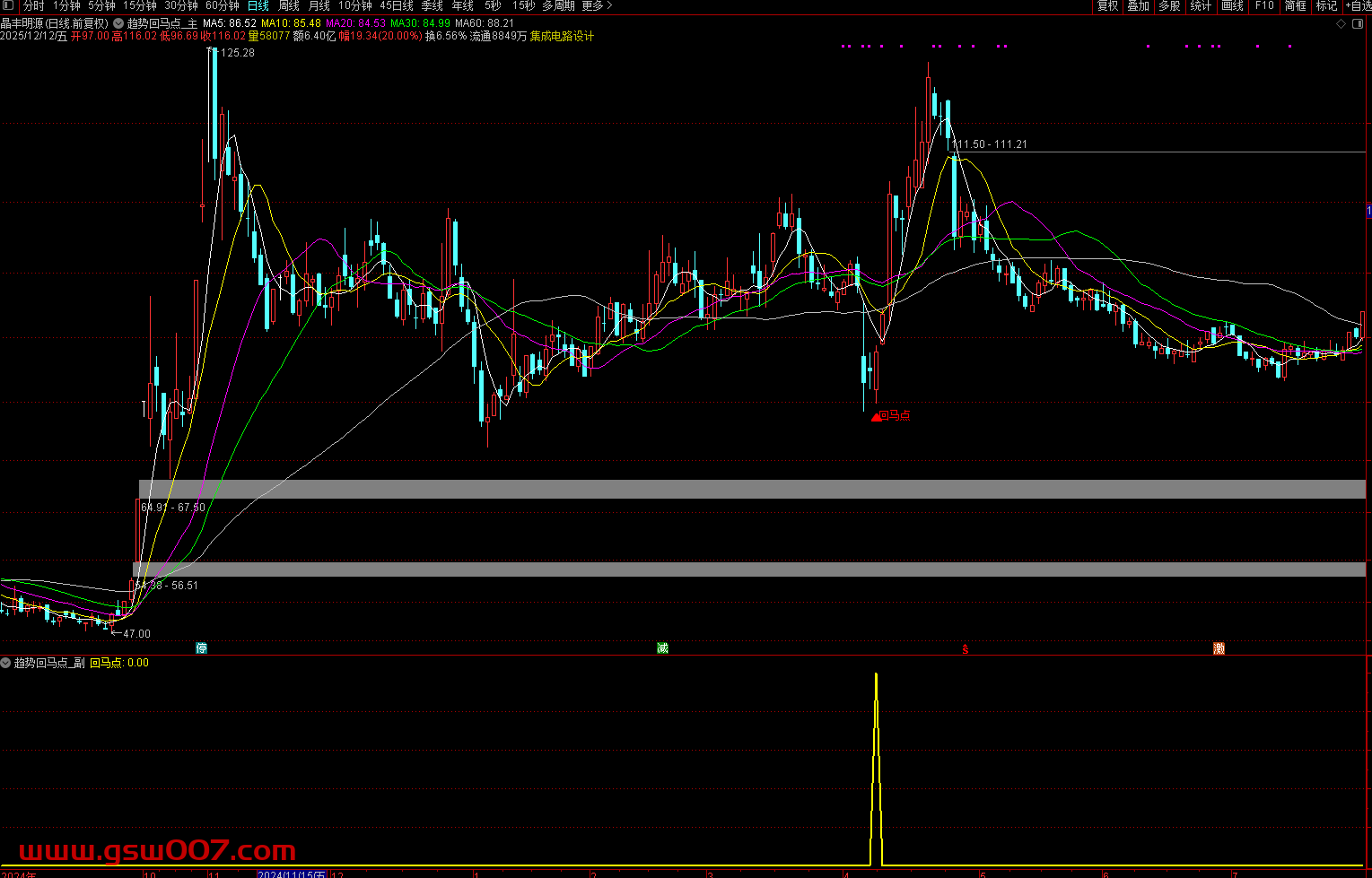Toggle the 简框 simple frame mode
The image size is (1372, 878).
pos(1295,6)
